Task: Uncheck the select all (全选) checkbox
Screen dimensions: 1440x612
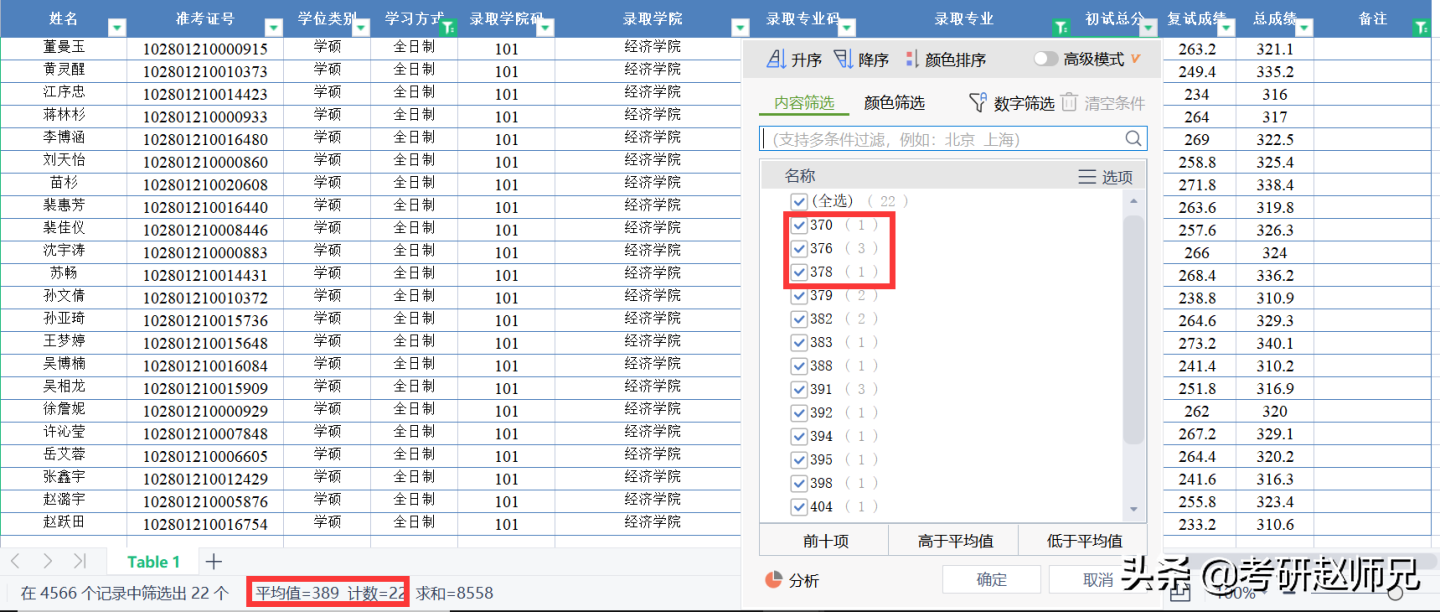Action: point(798,201)
